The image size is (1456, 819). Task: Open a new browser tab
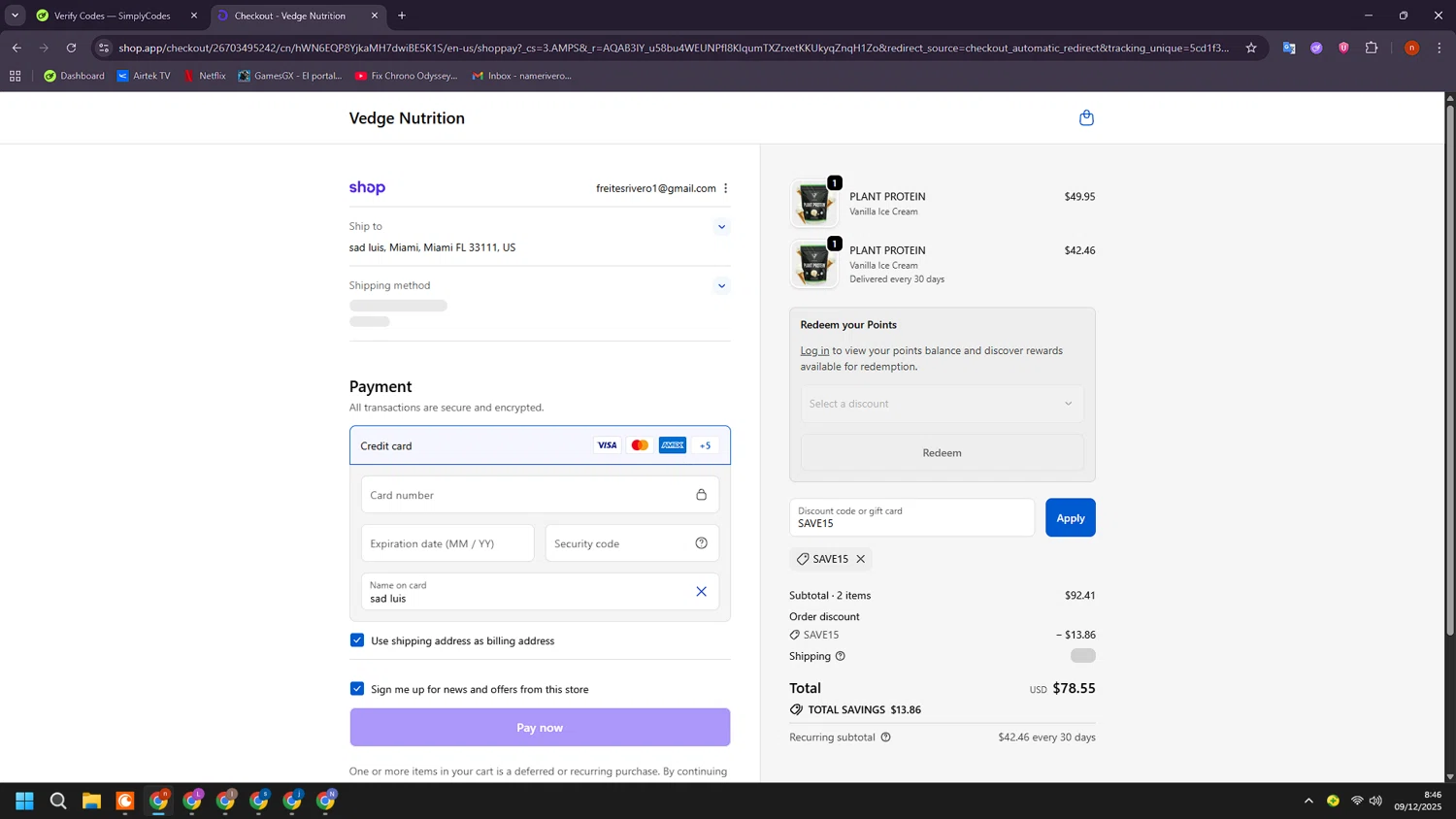402,16
